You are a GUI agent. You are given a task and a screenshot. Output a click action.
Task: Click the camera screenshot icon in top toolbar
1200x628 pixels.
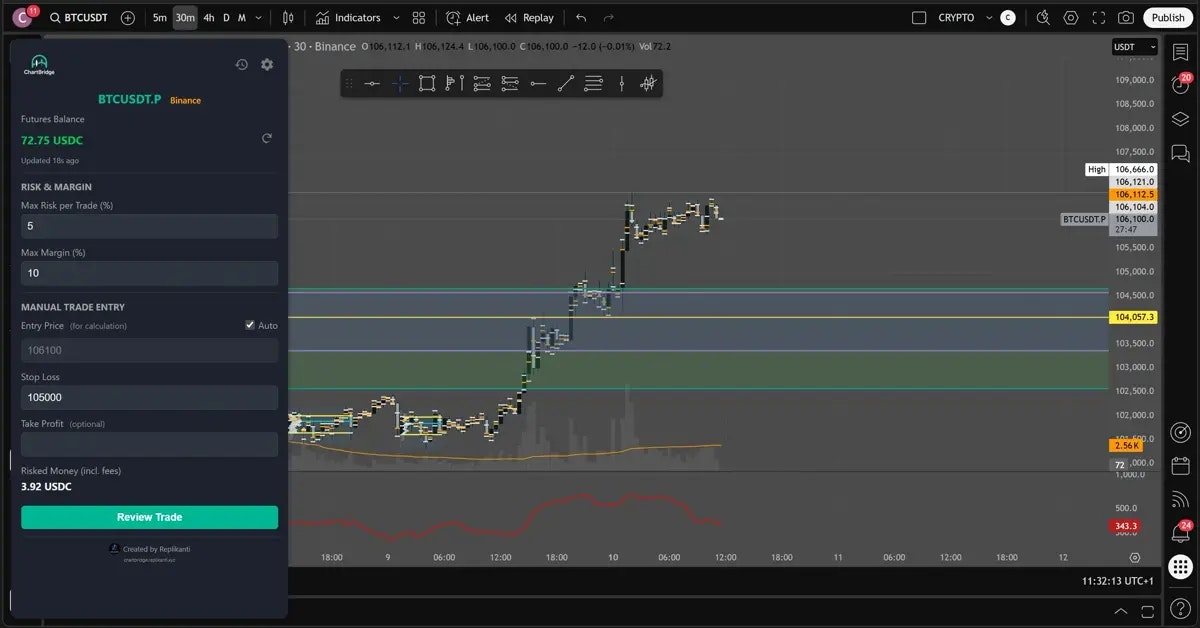1127,17
